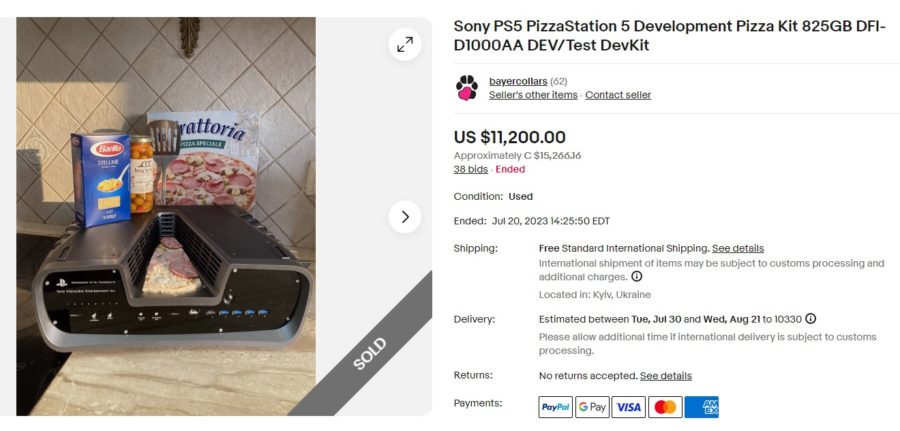The width and height of the screenshot is (900, 431).
Task: Go to next photo with right arrow
Action: (404, 216)
